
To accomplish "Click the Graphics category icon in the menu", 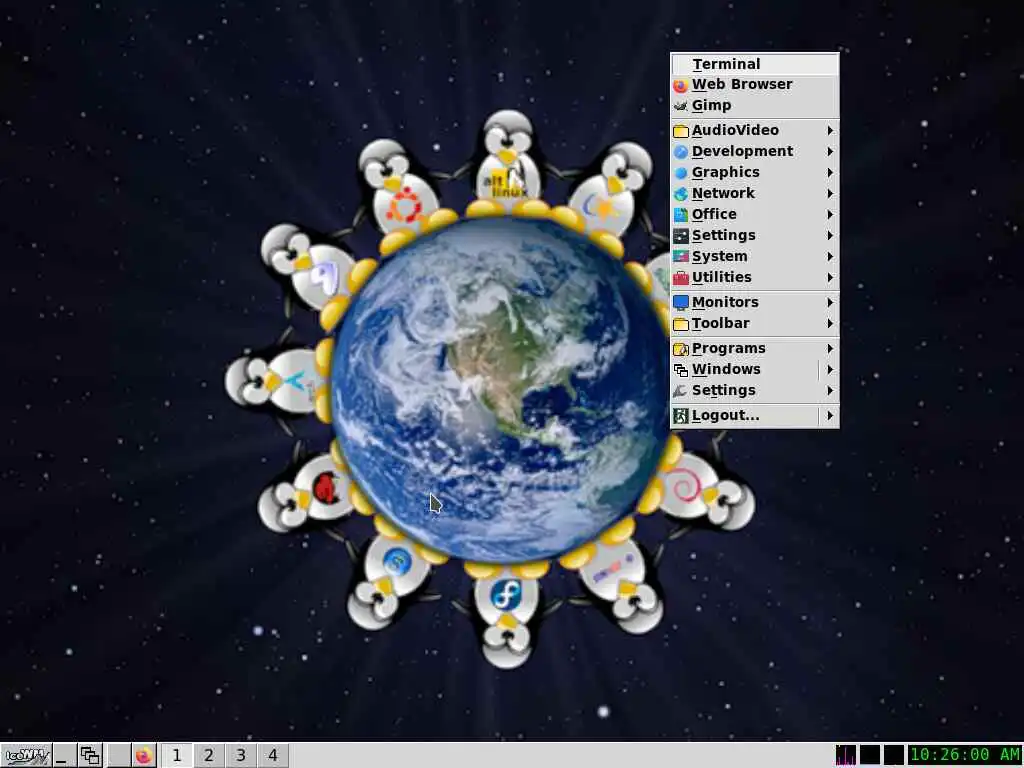I will pyautogui.click(x=680, y=172).
